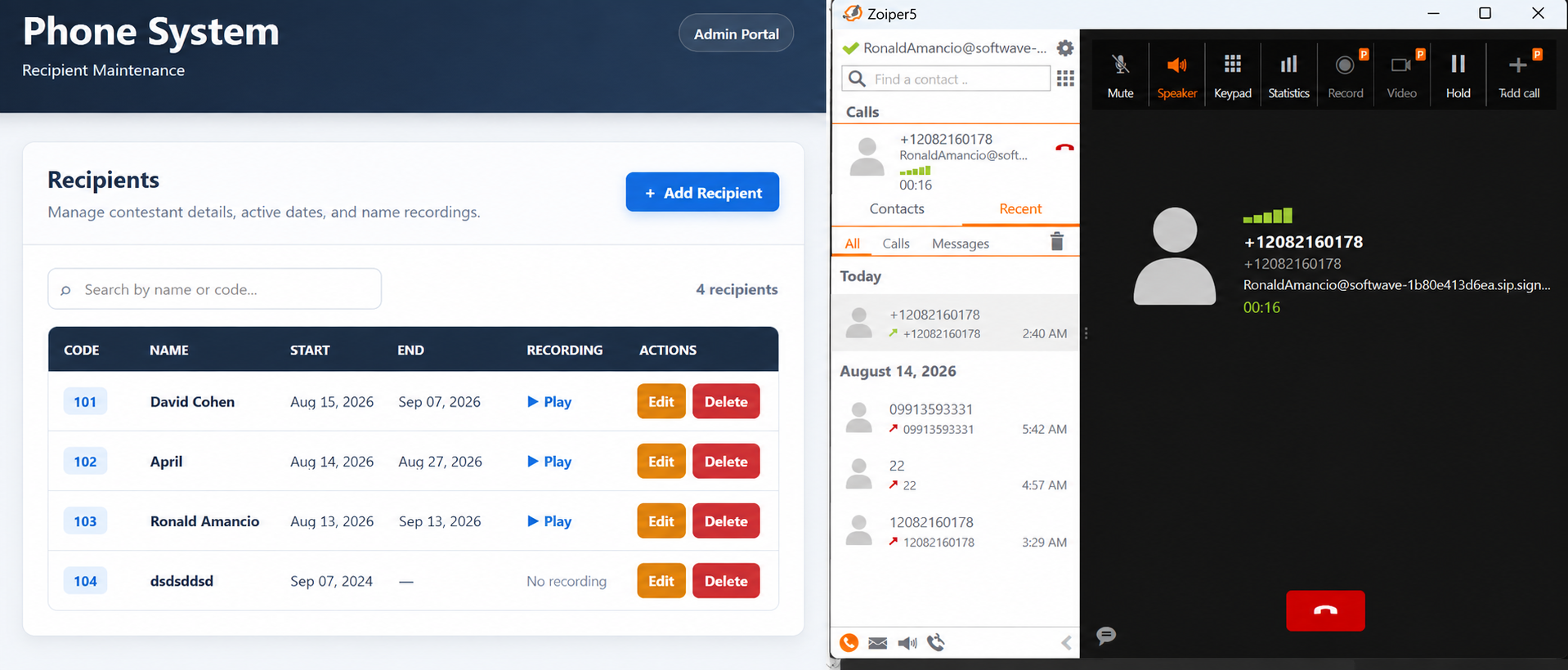Click Add Recipient button
The image size is (1568, 670).
click(x=702, y=192)
